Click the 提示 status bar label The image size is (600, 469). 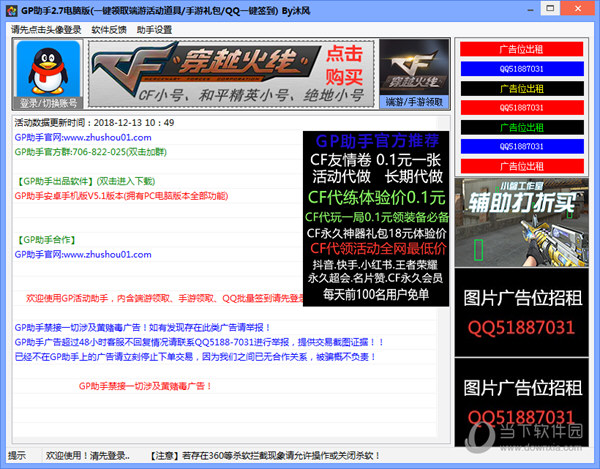(x=17, y=456)
